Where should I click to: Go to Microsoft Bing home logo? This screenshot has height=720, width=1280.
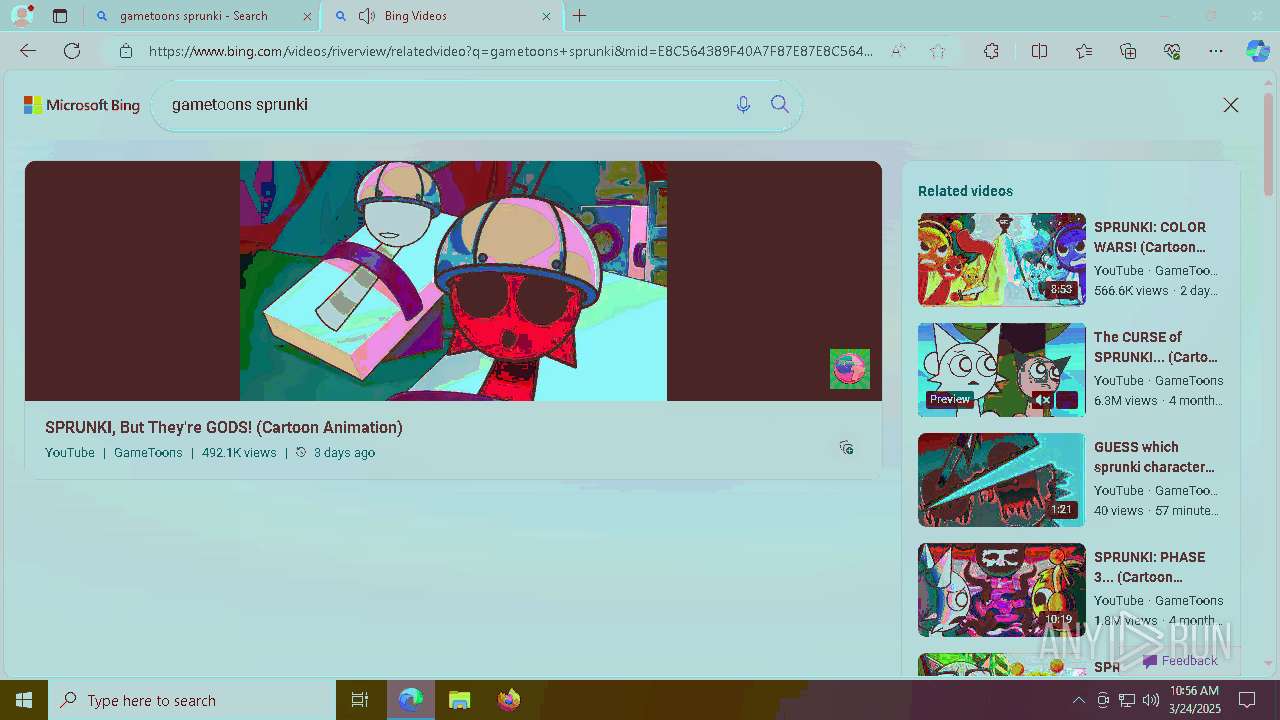[x=82, y=105]
